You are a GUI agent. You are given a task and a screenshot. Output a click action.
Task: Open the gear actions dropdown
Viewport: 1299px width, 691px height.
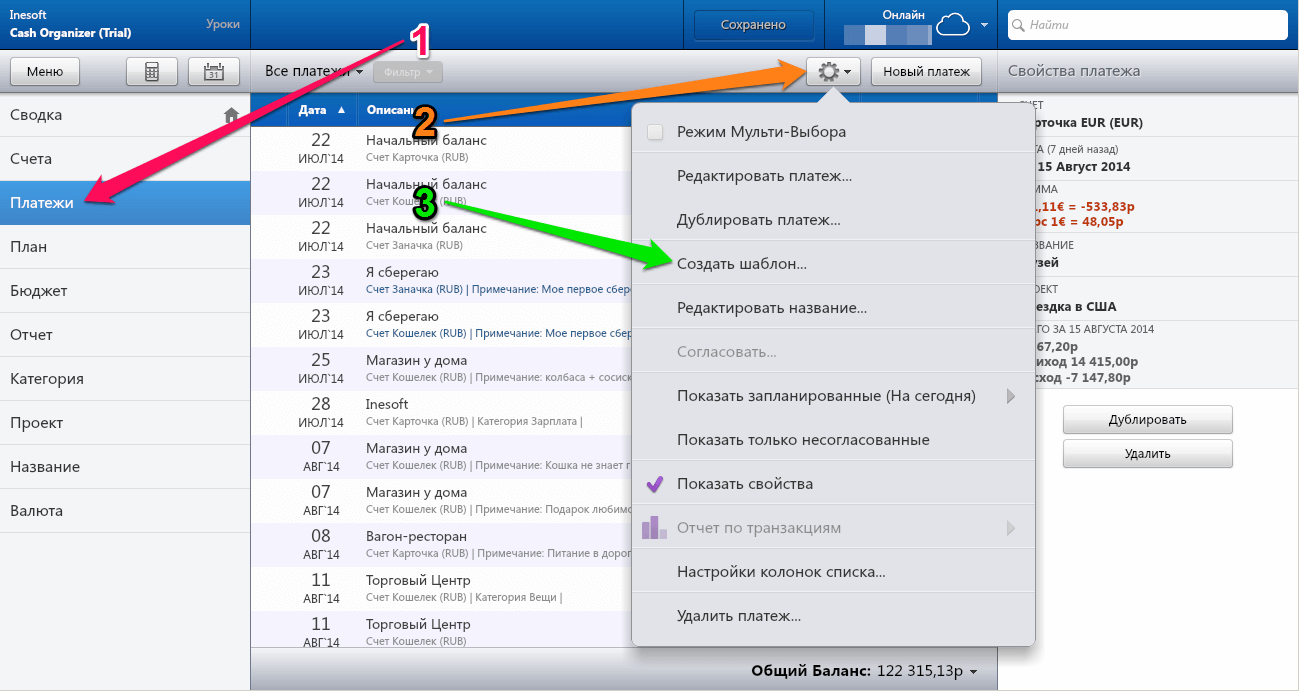(x=833, y=71)
